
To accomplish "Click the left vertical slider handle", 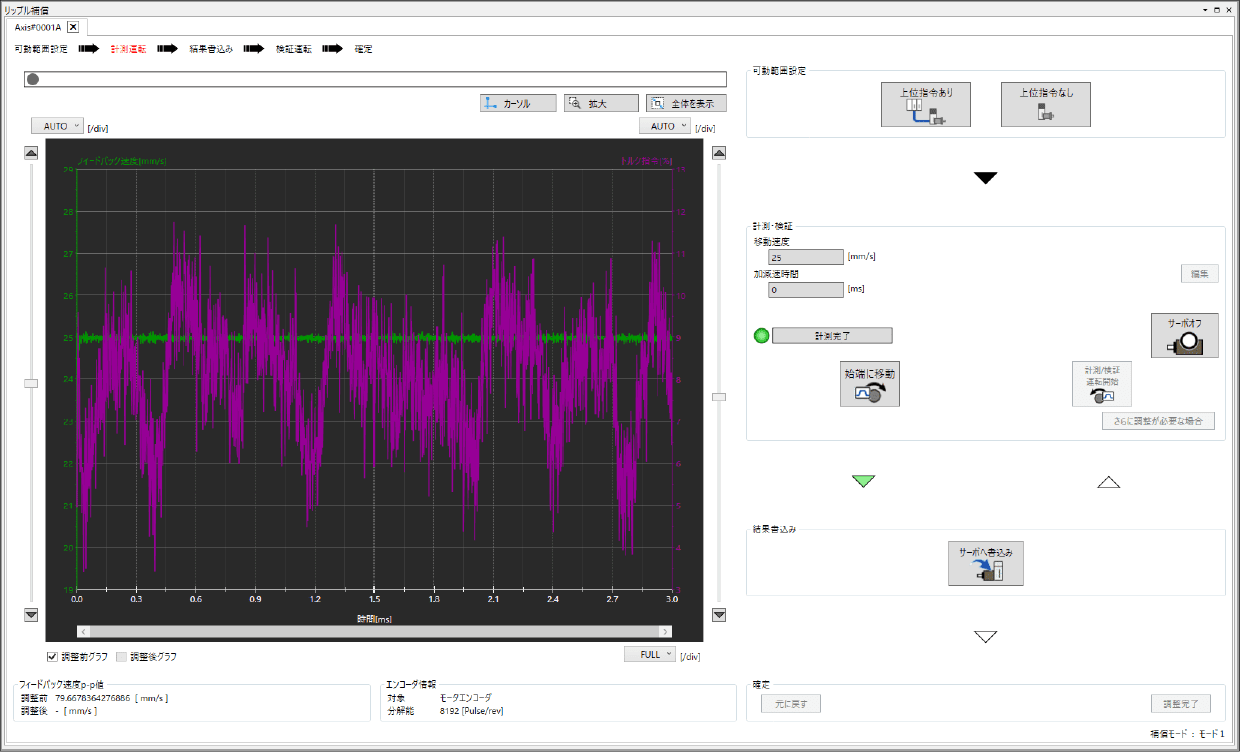I will (31, 383).
